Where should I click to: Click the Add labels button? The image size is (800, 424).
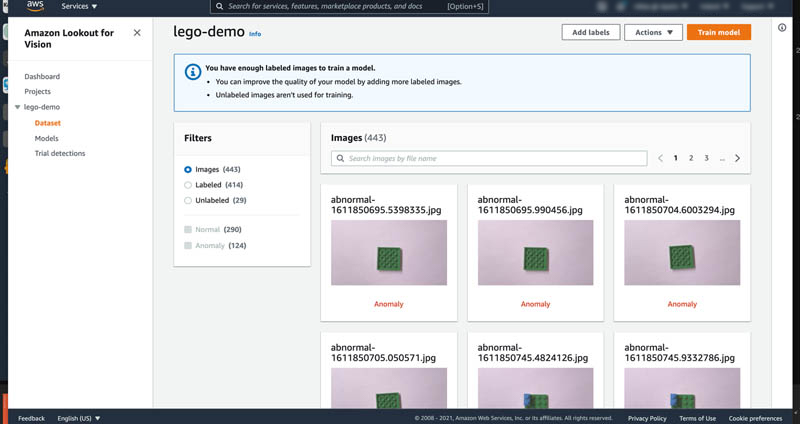pos(591,32)
